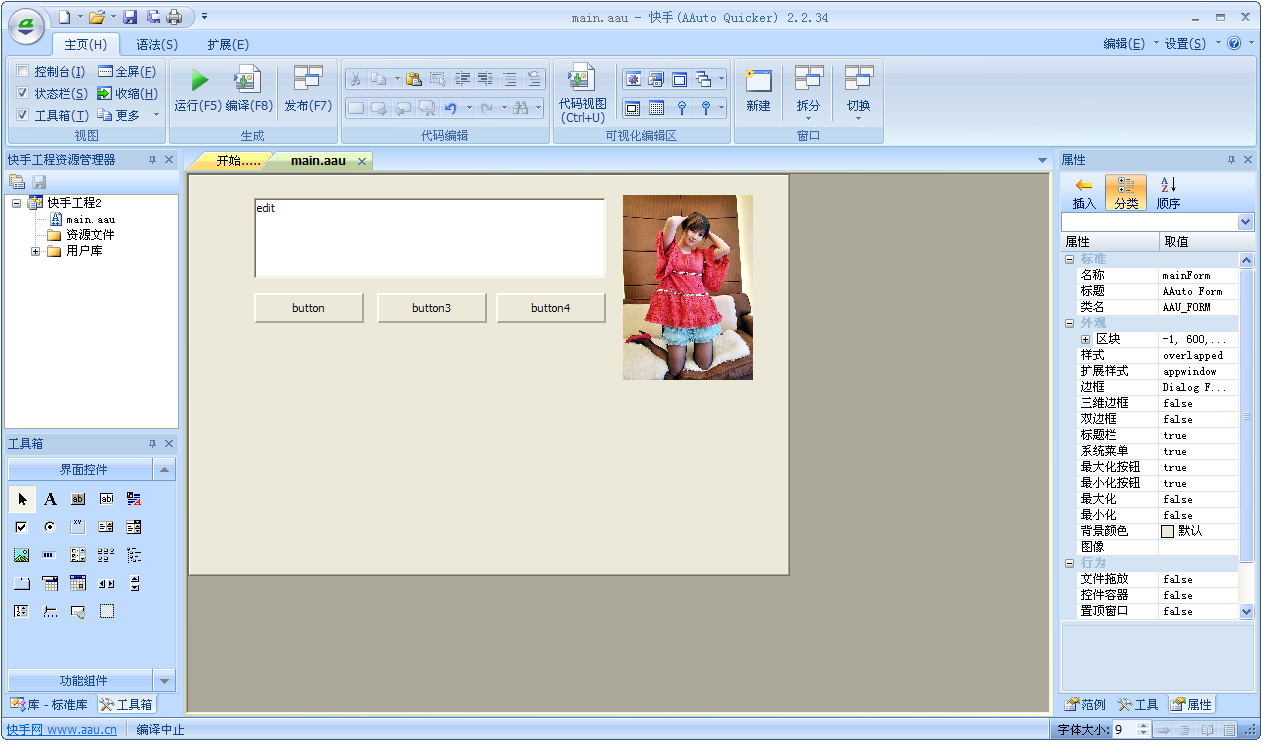This screenshot has height=744, width=1262.
Task: Select 分类 categorized view in properties
Action: point(1126,192)
